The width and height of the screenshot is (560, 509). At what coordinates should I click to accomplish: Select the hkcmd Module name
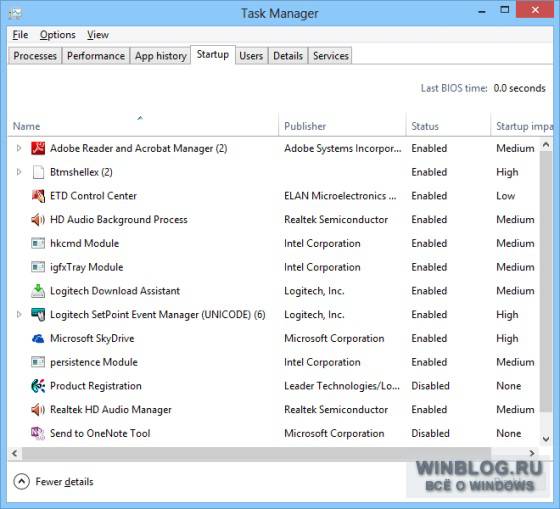click(x=85, y=243)
